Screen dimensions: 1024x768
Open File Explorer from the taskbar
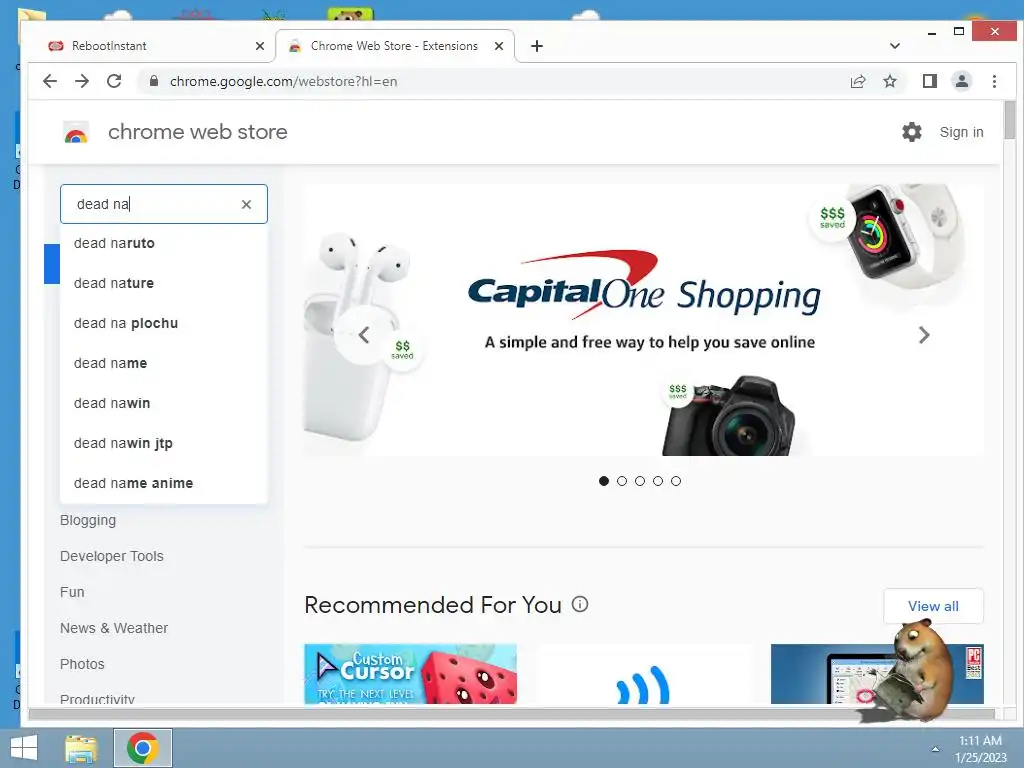[x=81, y=748]
